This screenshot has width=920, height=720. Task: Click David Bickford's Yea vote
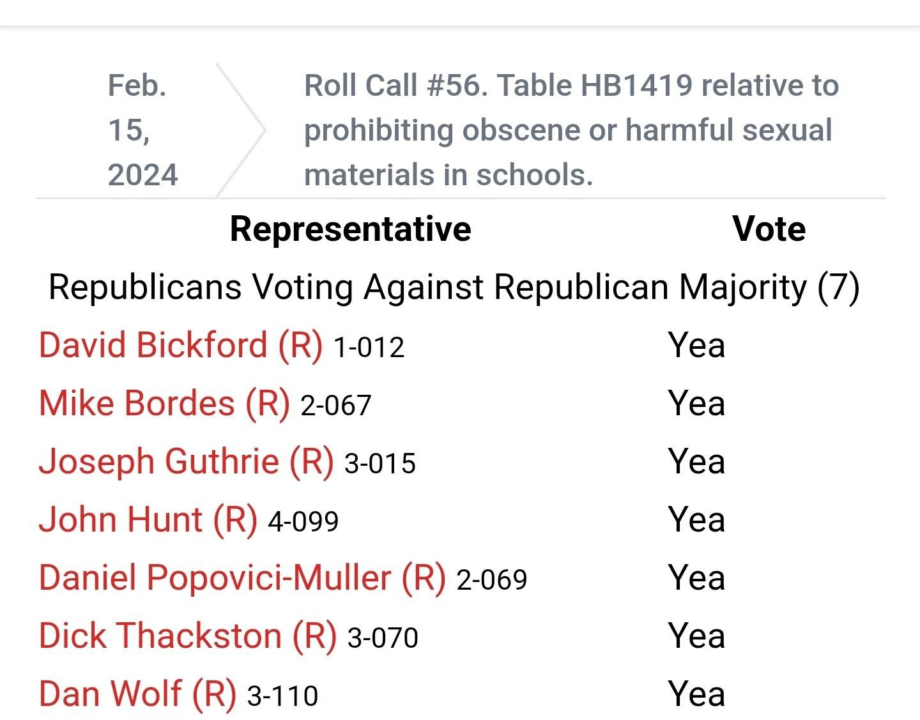(696, 346)
